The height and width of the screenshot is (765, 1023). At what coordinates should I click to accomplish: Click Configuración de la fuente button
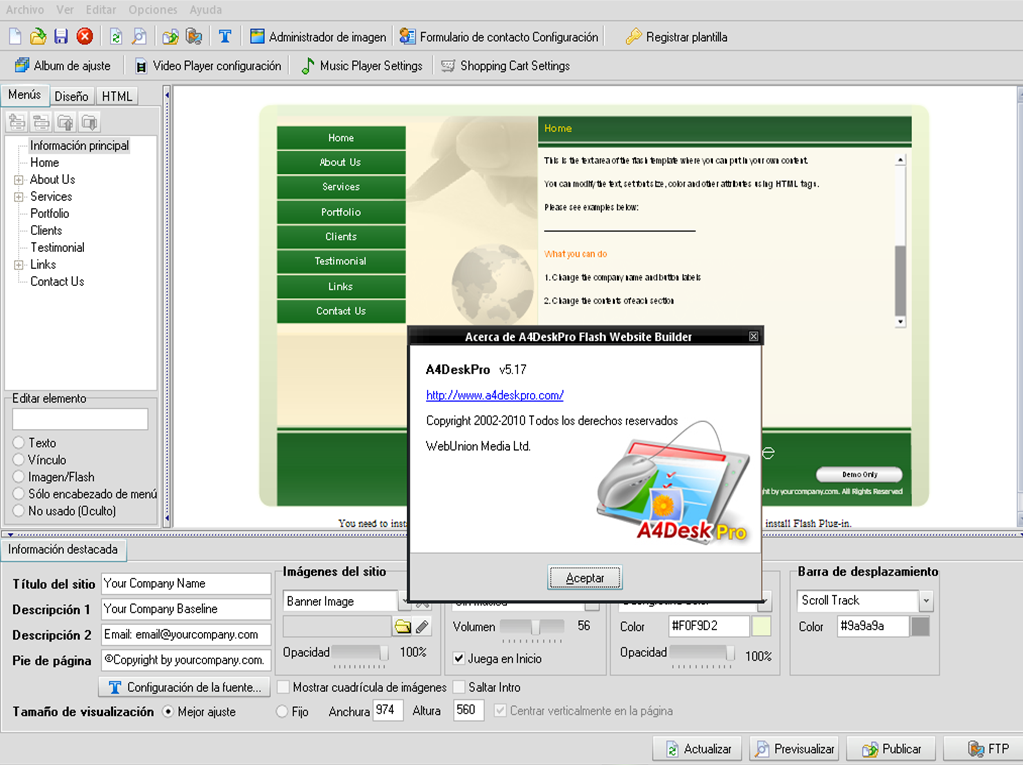click(x=185, y=687)
